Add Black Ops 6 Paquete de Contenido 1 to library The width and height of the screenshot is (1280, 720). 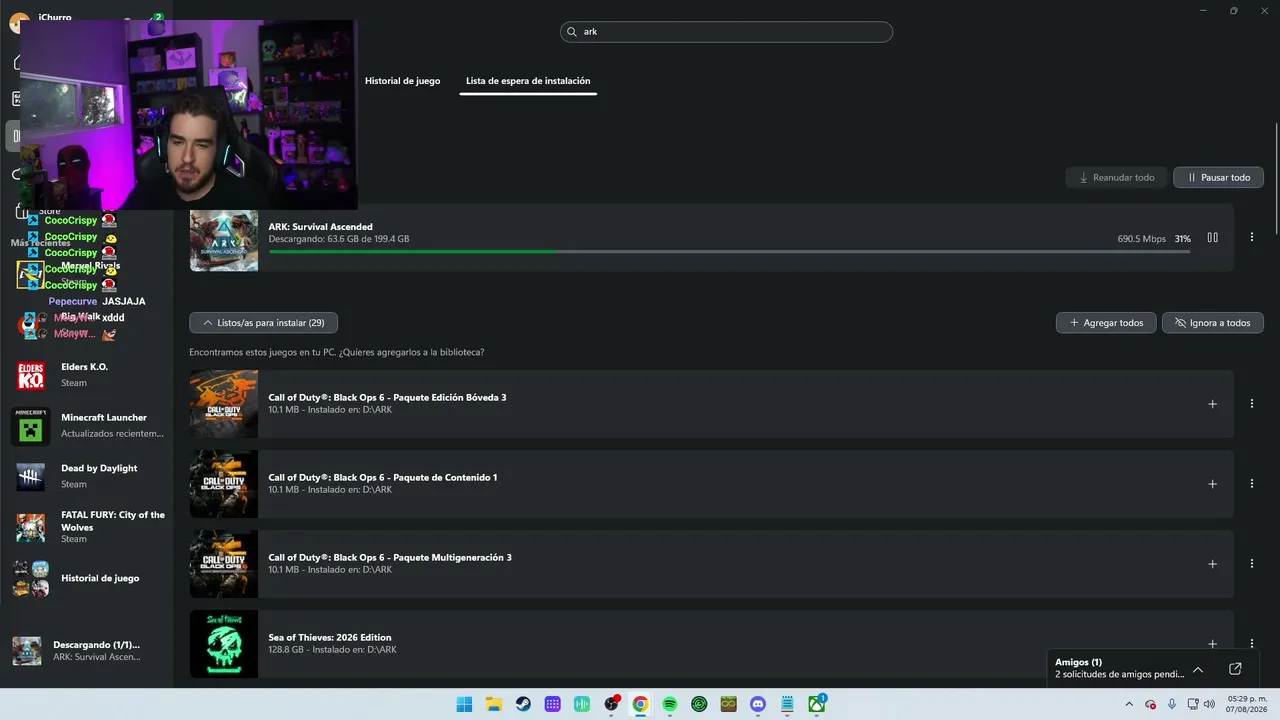click(1212, 484)
